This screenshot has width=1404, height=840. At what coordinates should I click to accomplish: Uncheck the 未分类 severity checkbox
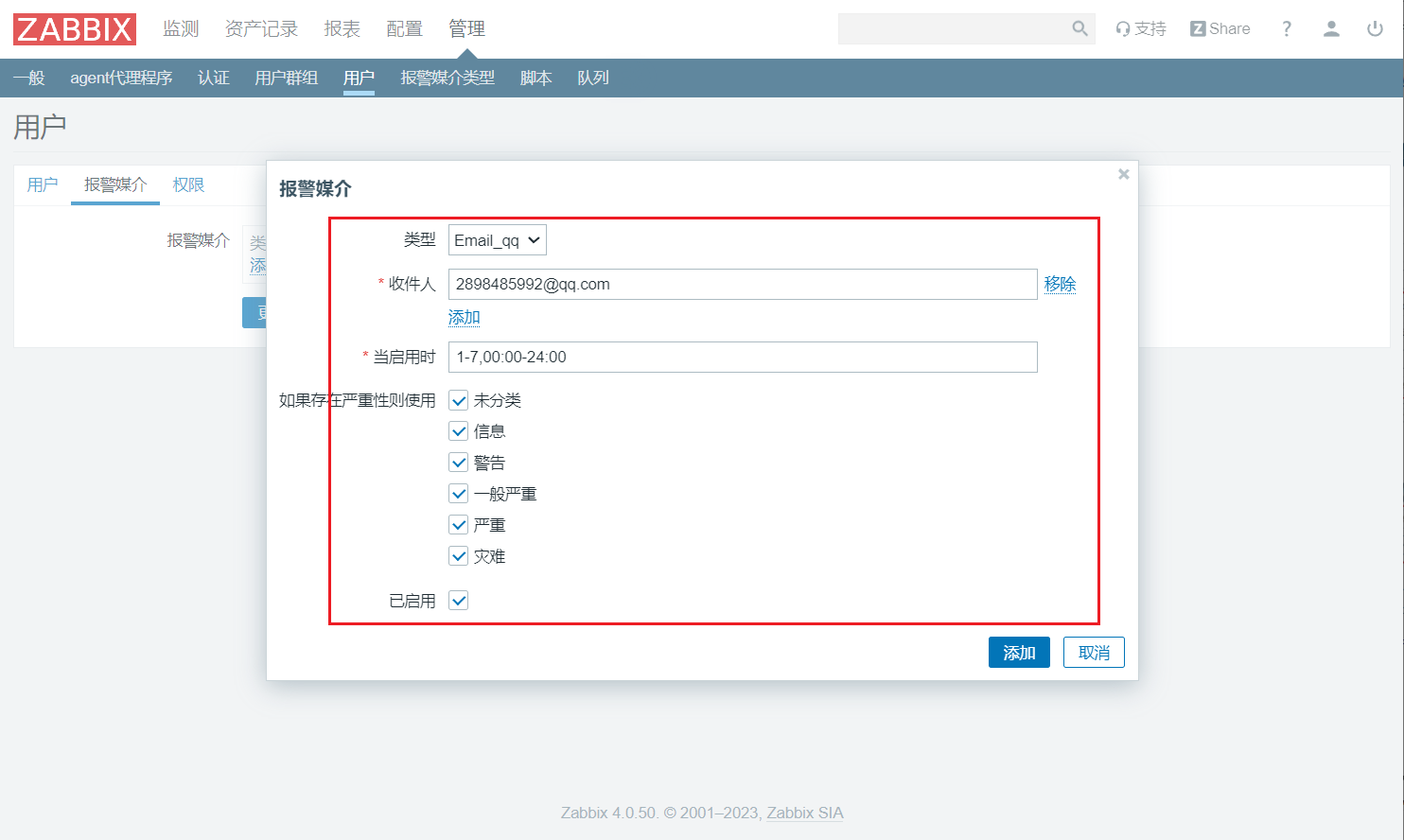(x=459, y=400)
